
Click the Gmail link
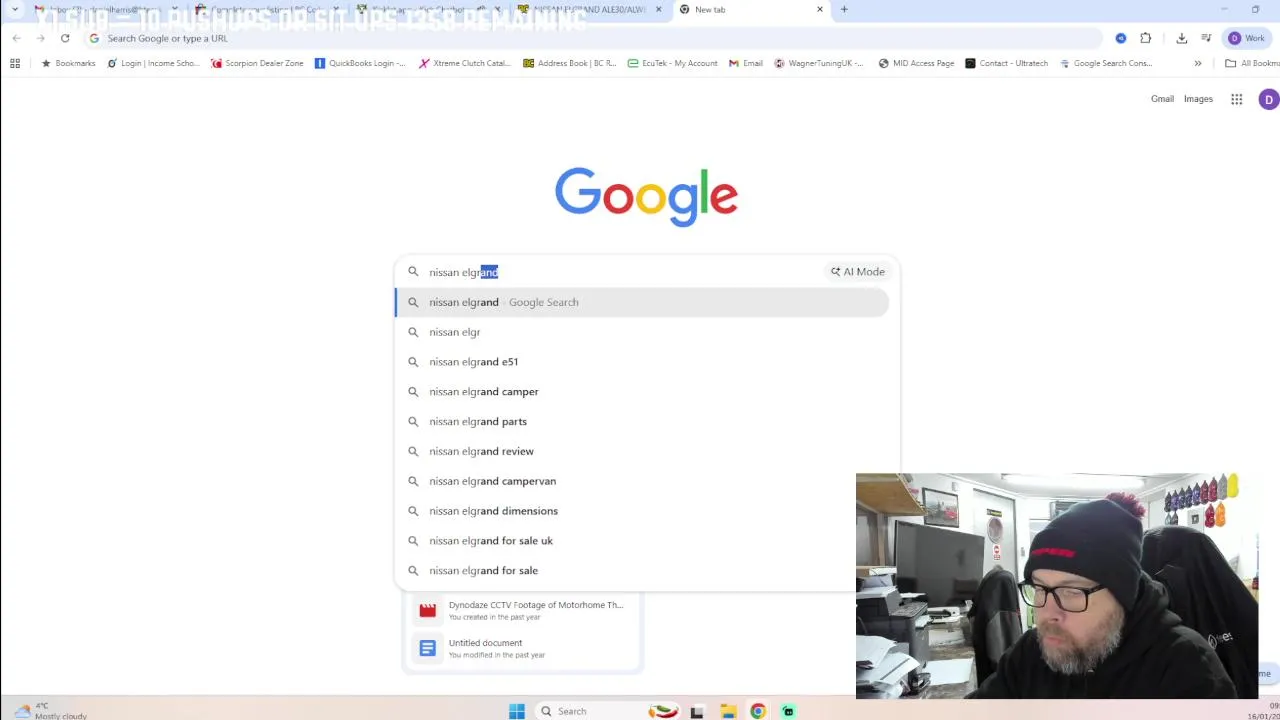pos(1162,99)
